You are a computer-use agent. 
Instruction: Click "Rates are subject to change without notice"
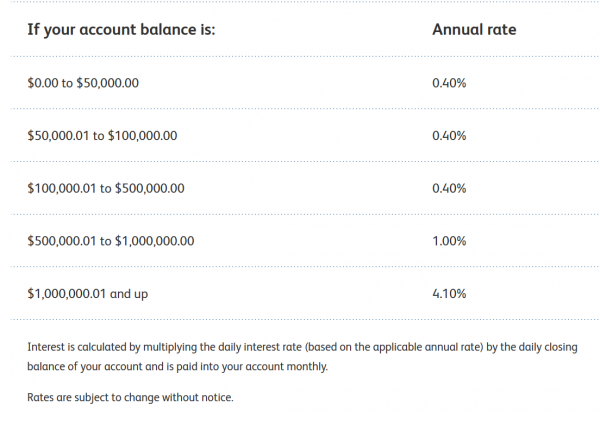pos(130,398)
